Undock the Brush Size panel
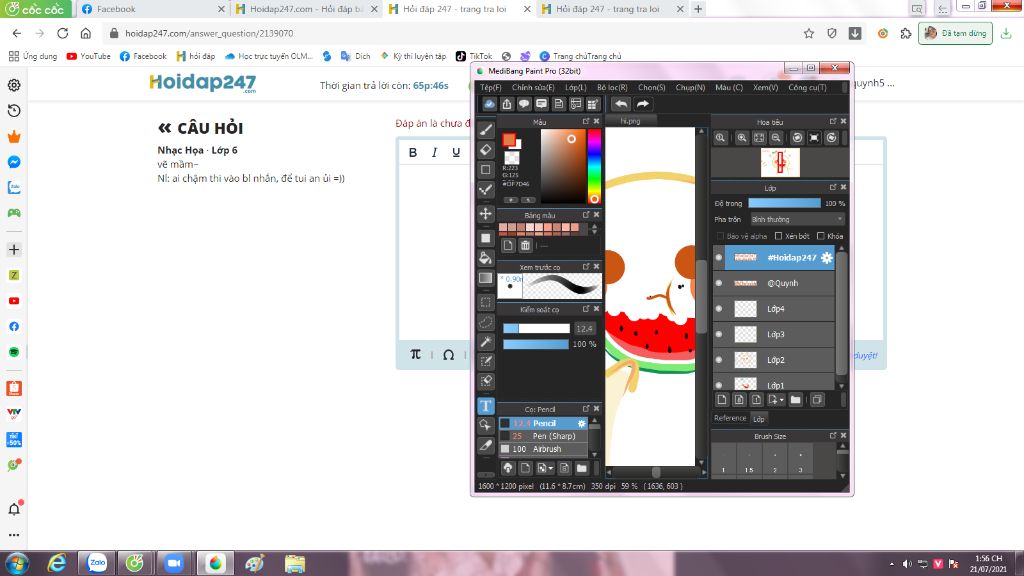The image size is (1024, 576). pyautogui.click(x=833, y=436)
